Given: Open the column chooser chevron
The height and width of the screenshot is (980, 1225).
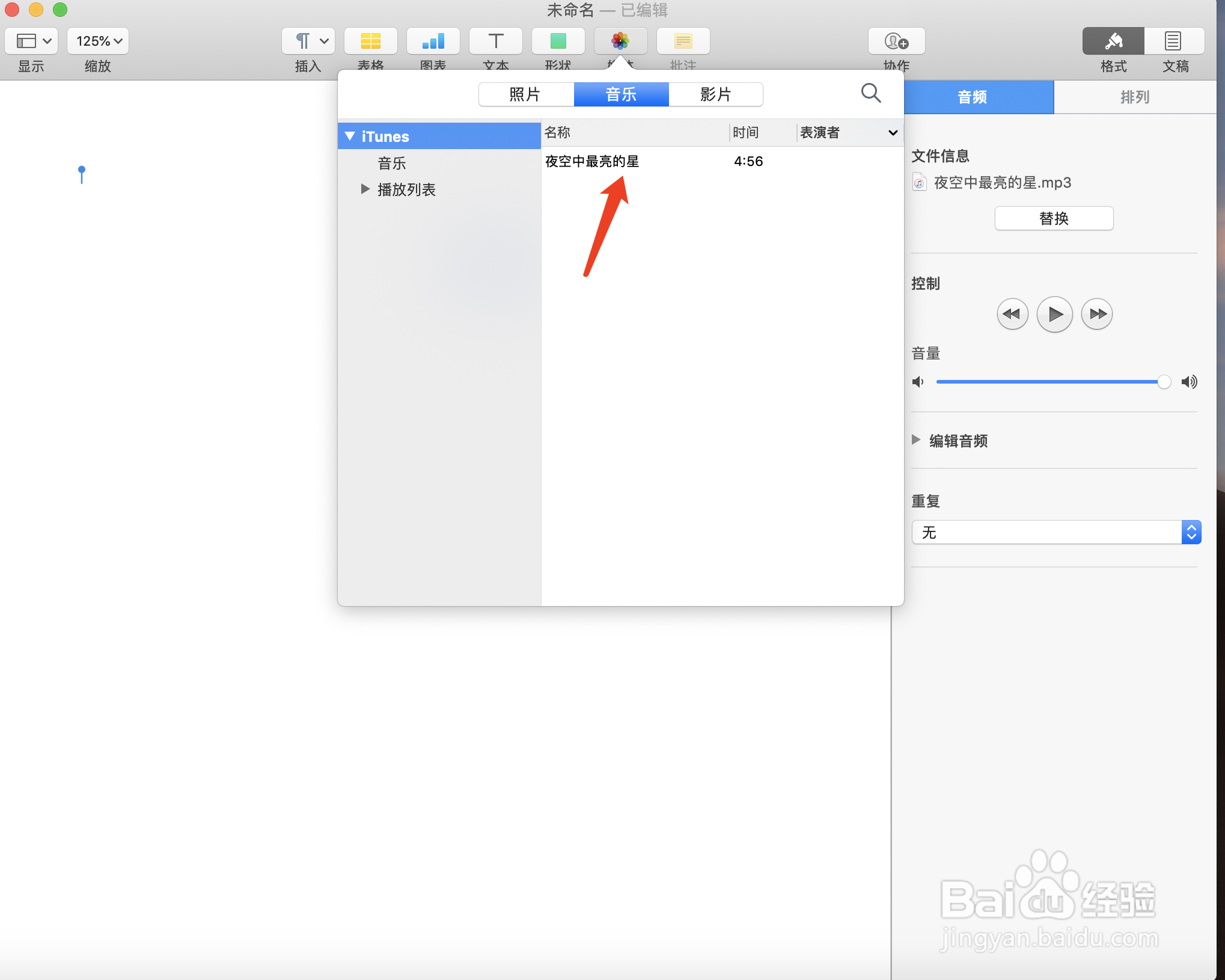Looking at the screenshot, I should tap(893, 133).
